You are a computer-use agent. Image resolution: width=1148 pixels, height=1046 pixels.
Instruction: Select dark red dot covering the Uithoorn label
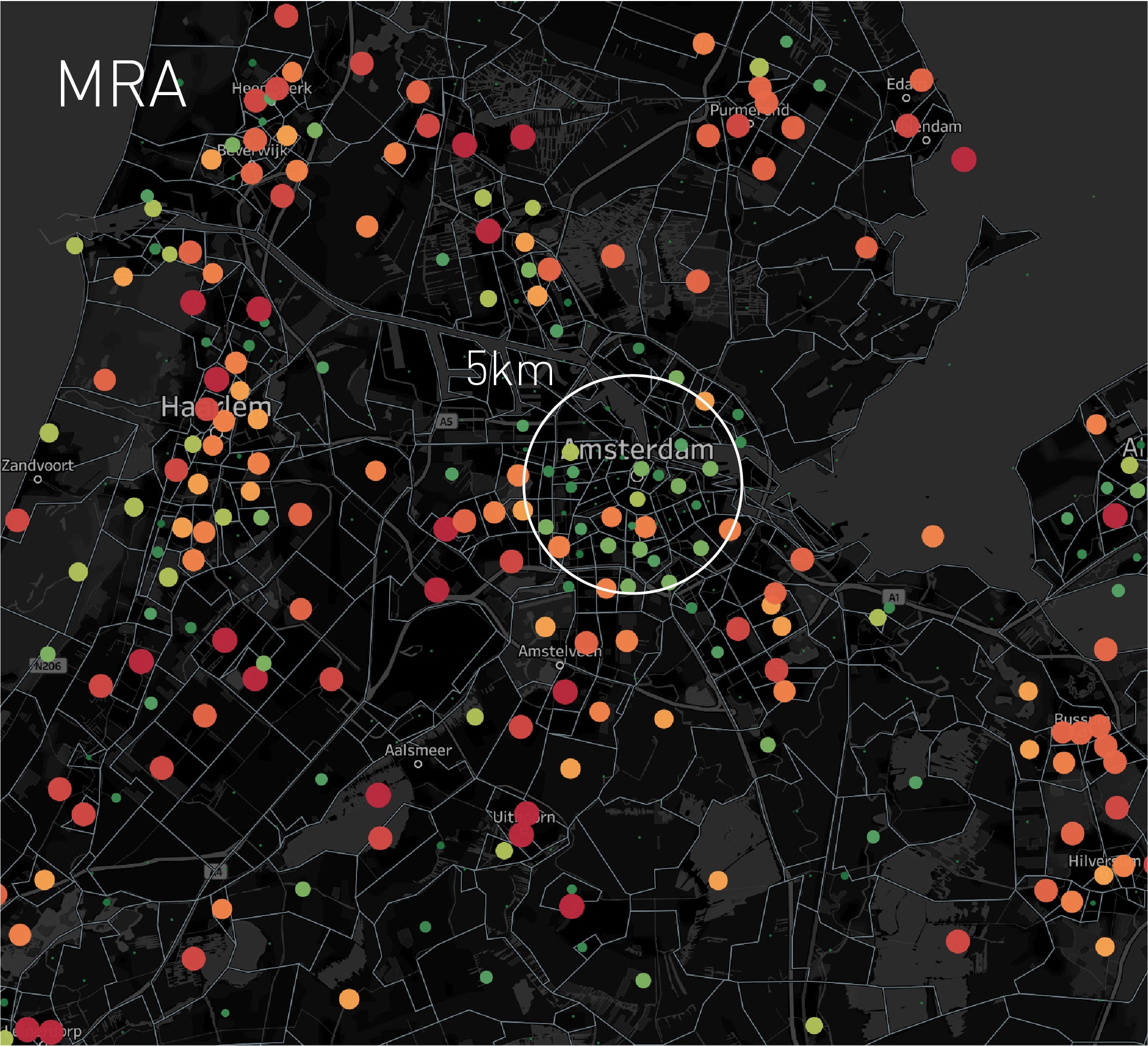point(526,814)
